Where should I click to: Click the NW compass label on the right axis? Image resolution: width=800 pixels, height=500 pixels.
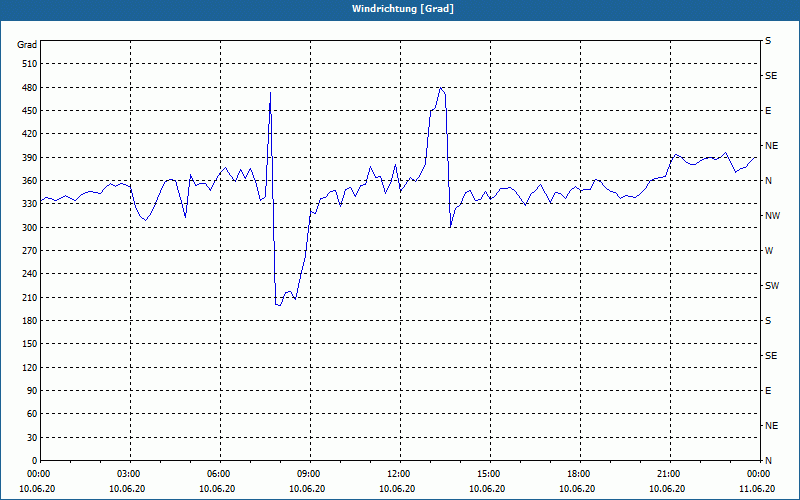[x=772, y=216]
